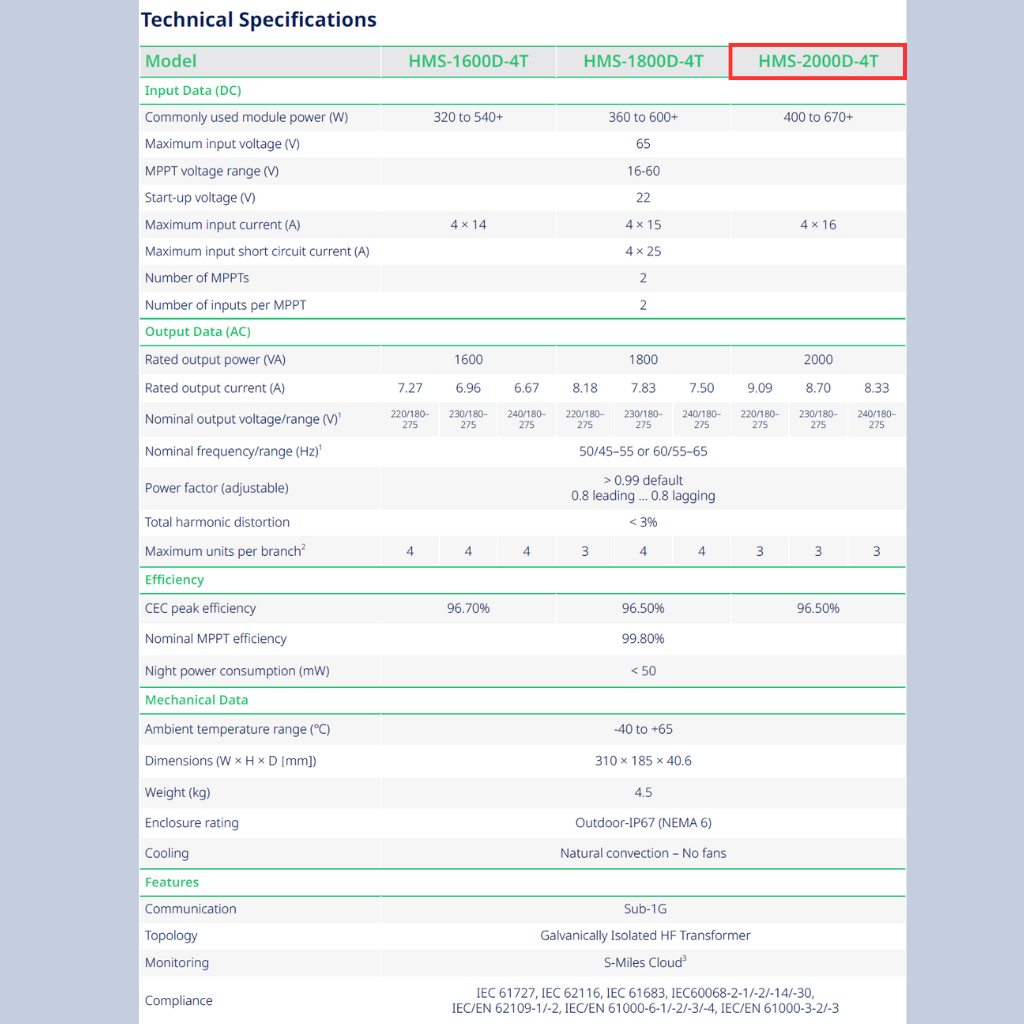Screen dimensions: 1024x1024
Task: Click the Mechanical Data section heading
Action: [x=197, y=700]
